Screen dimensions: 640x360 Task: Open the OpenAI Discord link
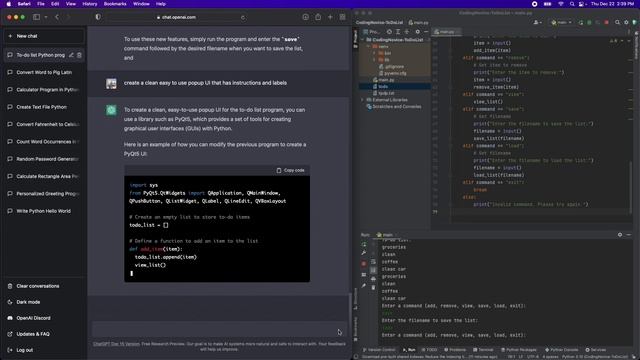pyautogui.click(x=44, y=318)
